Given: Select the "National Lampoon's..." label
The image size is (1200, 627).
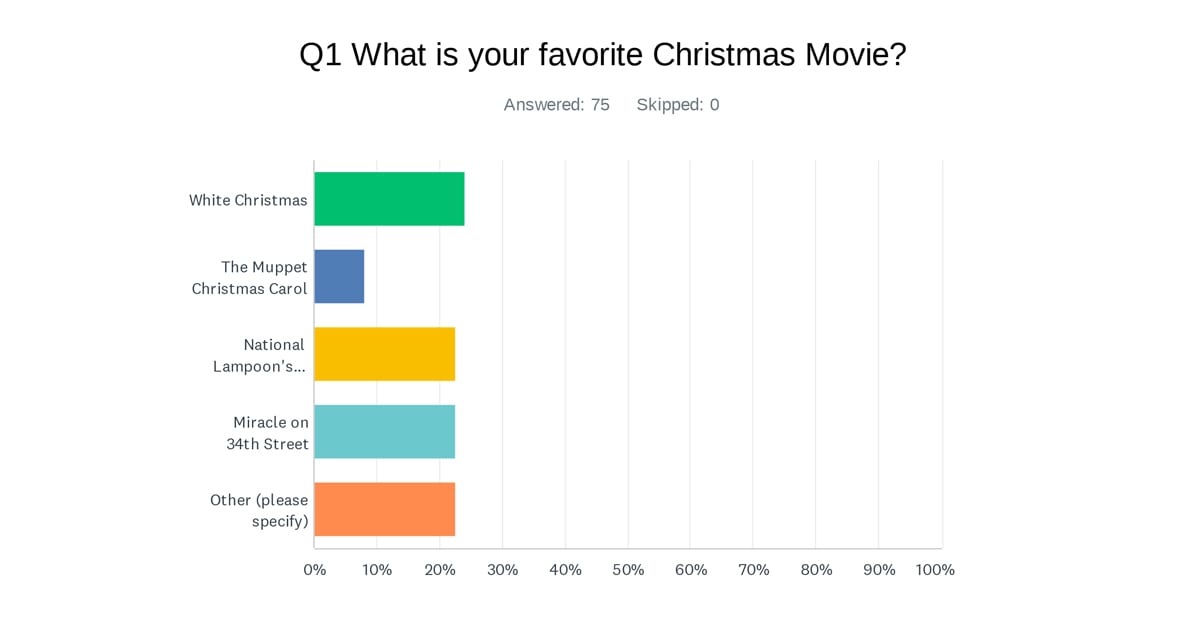Looking at the screenshot, I should [260, 355].
